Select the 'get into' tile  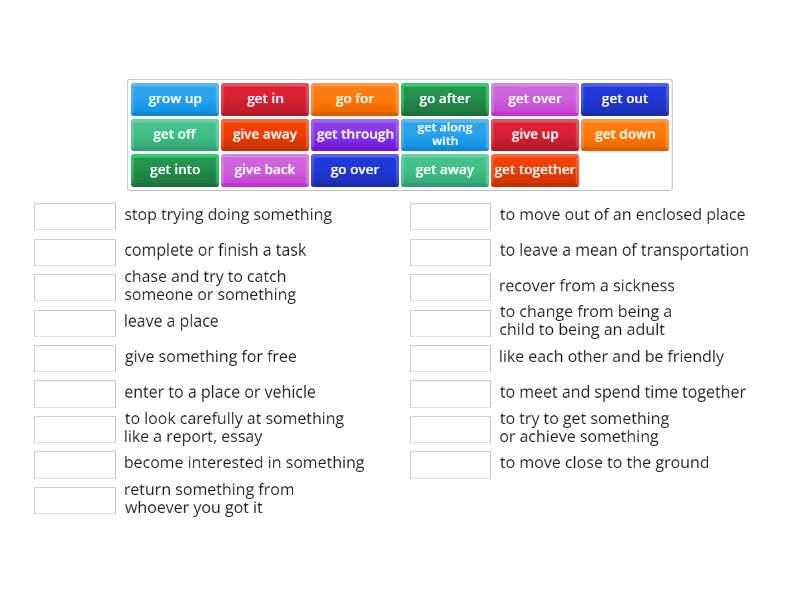coord(174,170)
